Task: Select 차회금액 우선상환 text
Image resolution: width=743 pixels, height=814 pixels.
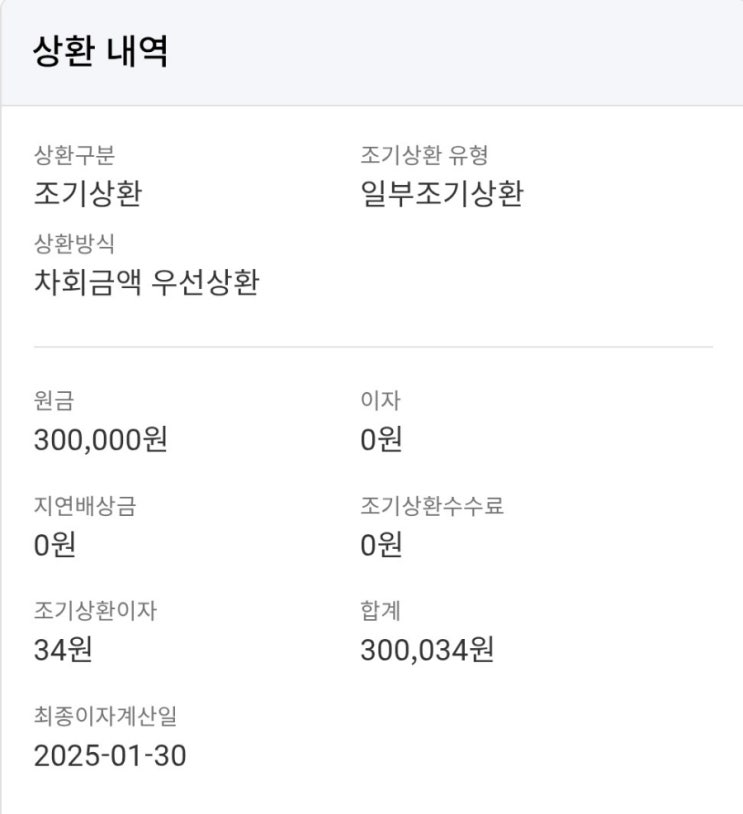Action: [147, 283]
